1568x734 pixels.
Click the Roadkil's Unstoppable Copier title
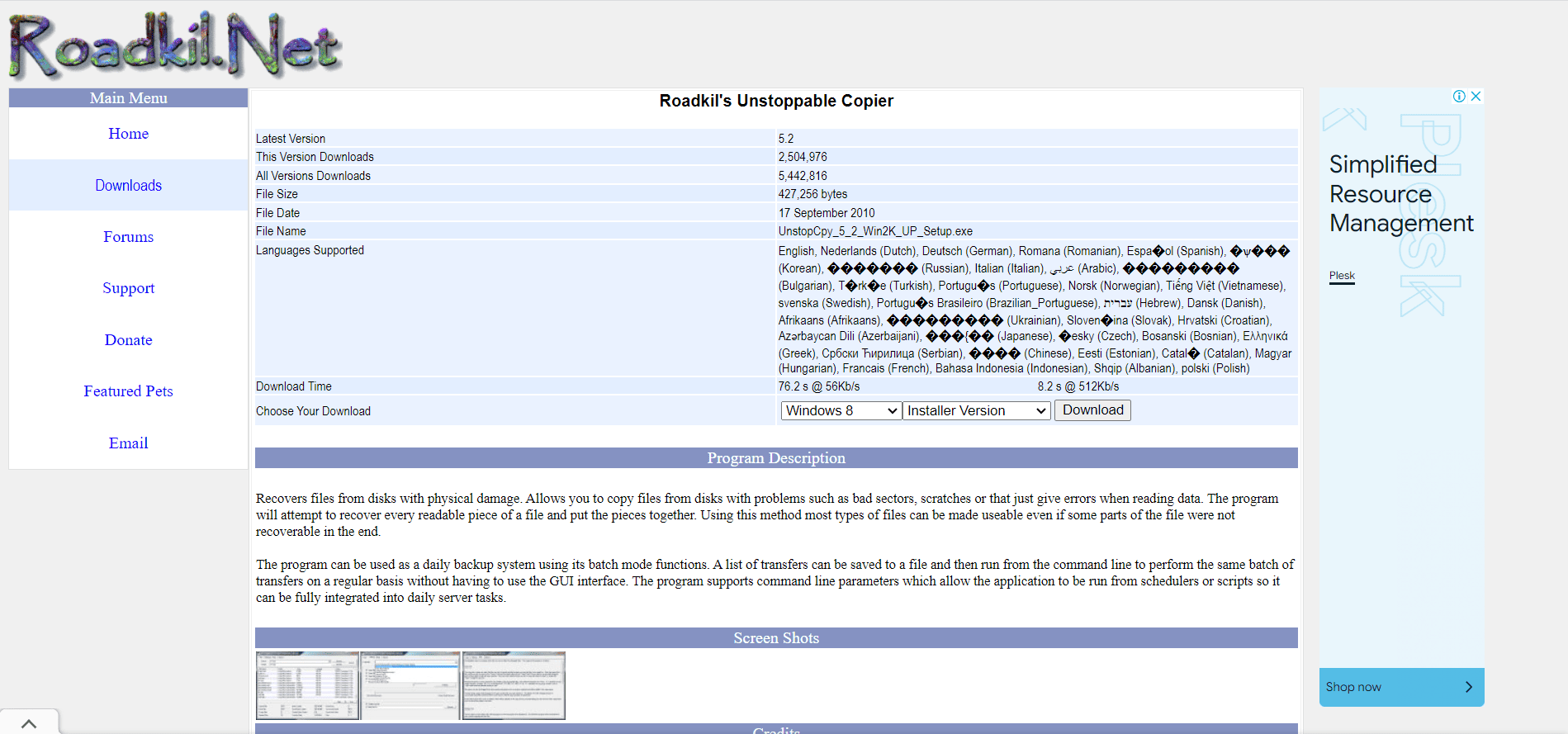point(776,101)
